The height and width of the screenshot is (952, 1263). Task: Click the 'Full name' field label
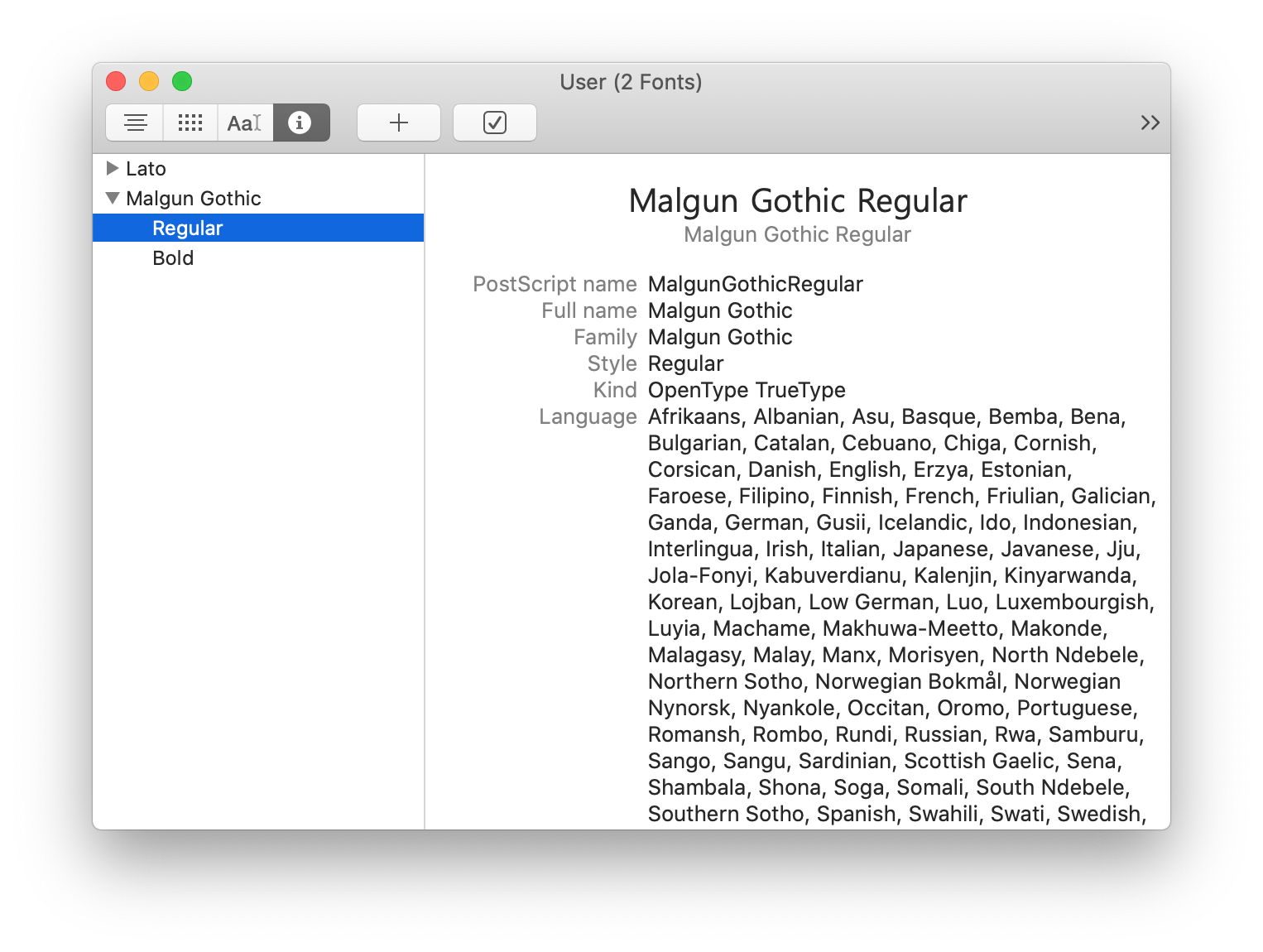(589, 310)
